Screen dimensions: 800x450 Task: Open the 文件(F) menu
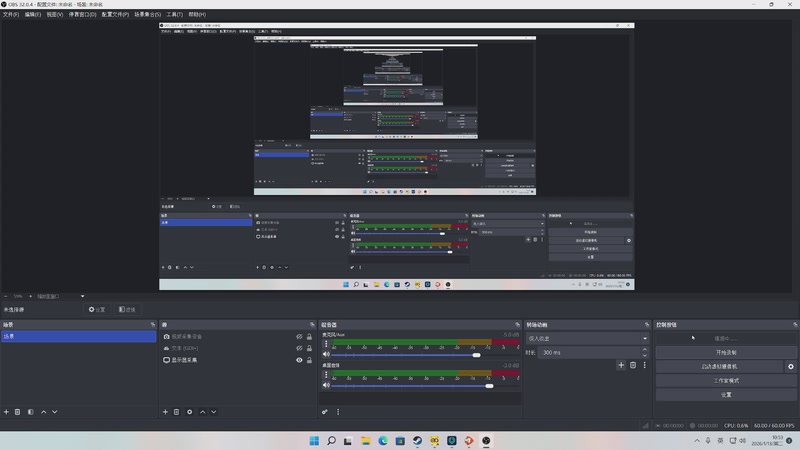click(x=11, y=14)
